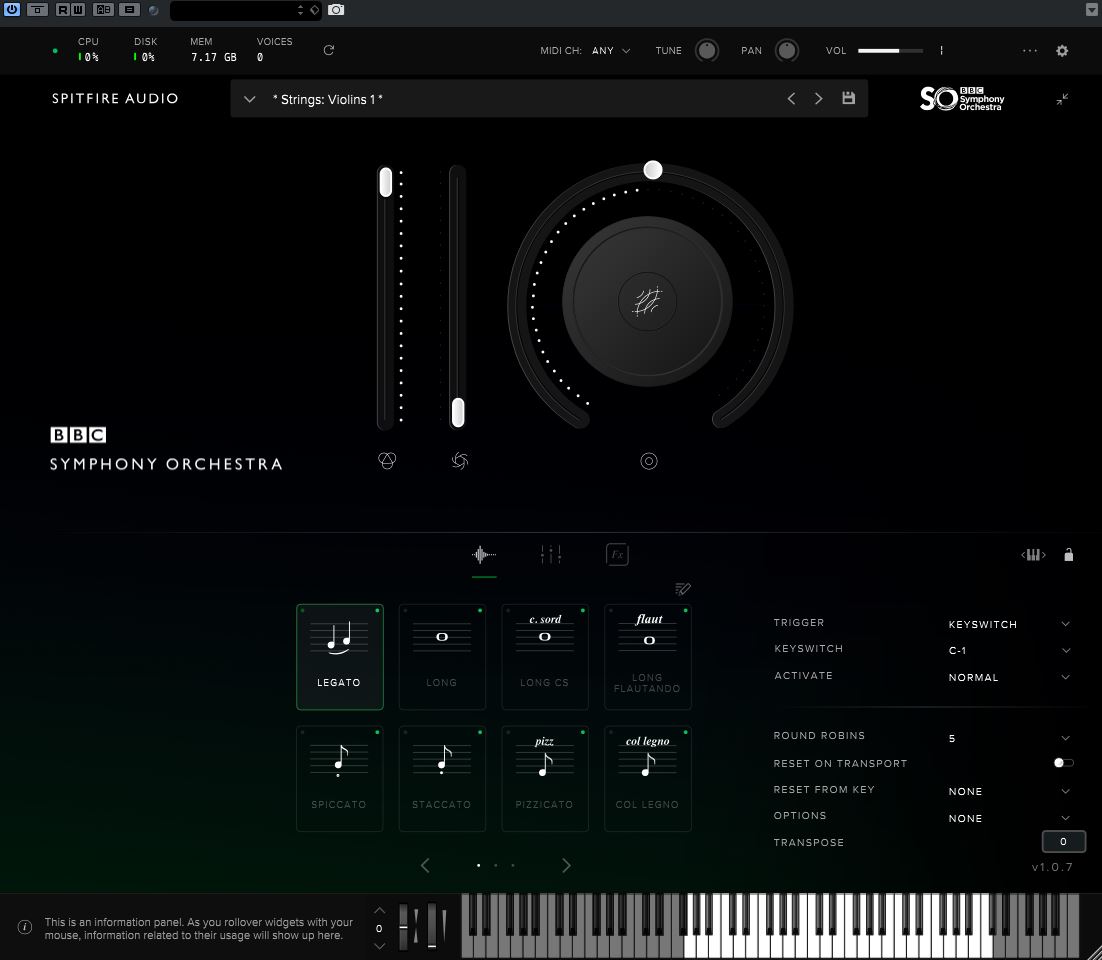This screenshot has height=960, width=1102.
Task: Click the Transpose value field
Action: tap(1063, 841)
